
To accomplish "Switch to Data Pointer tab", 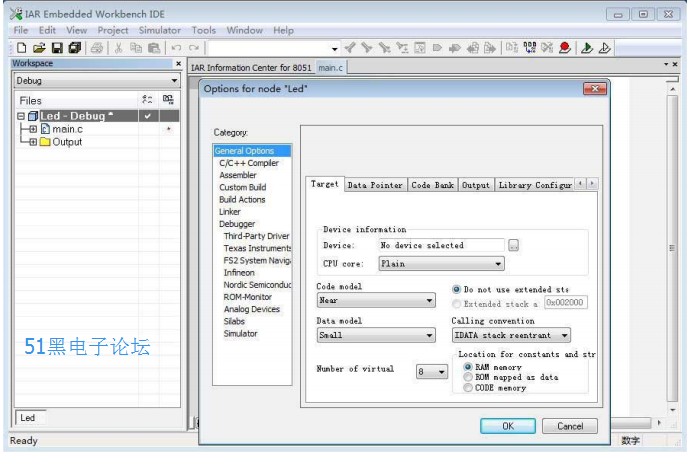I will pyautogui.click(x=375, y=185).
